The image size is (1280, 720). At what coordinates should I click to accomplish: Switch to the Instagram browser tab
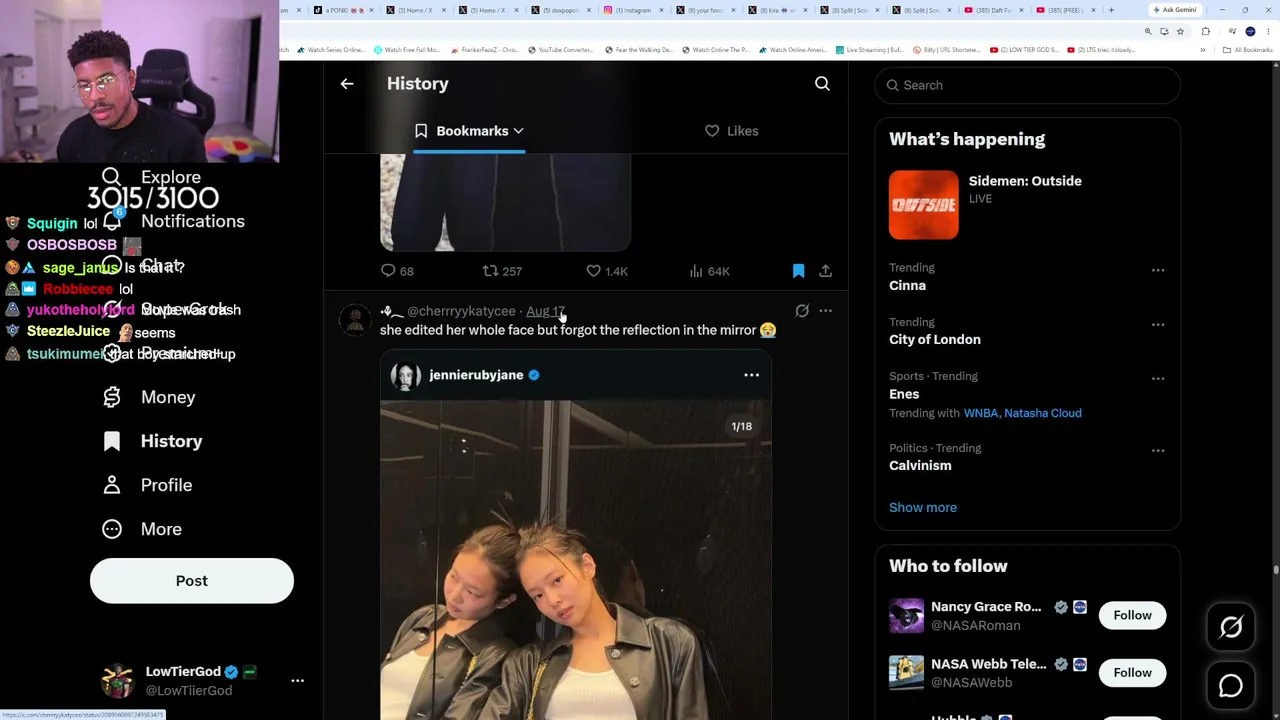point(632,10)
